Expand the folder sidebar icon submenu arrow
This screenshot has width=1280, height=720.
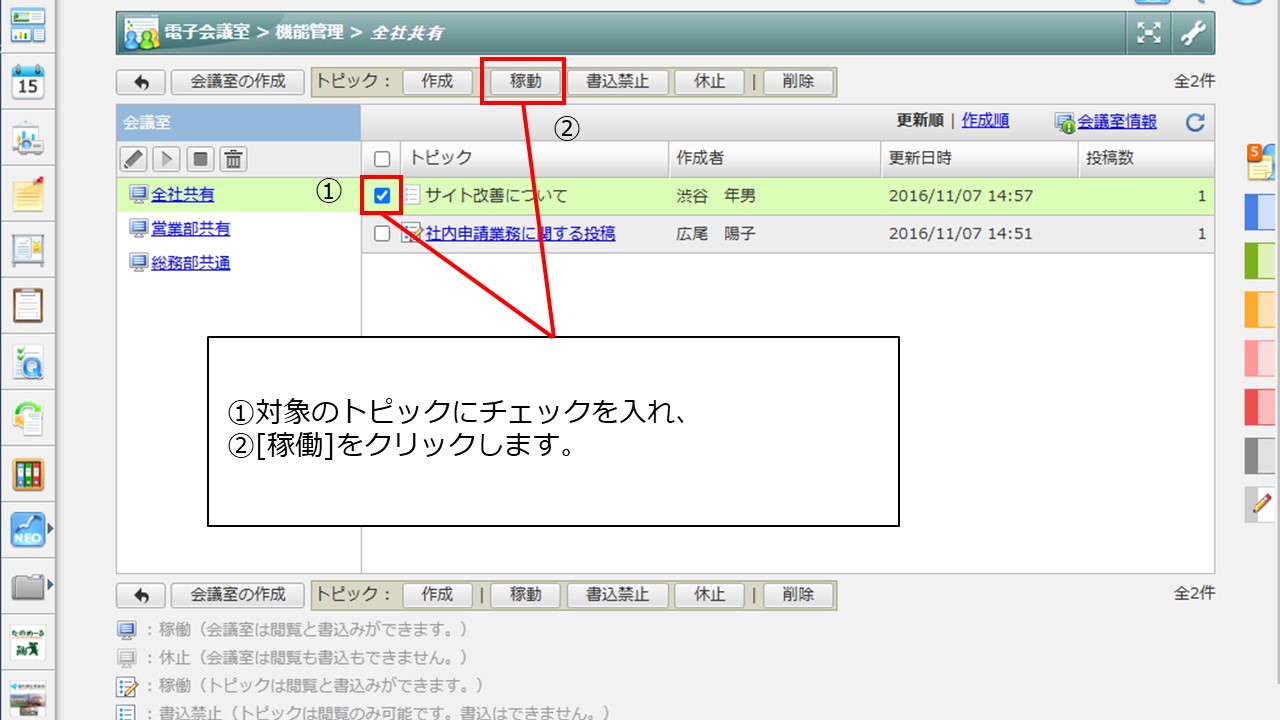[50, 584]
